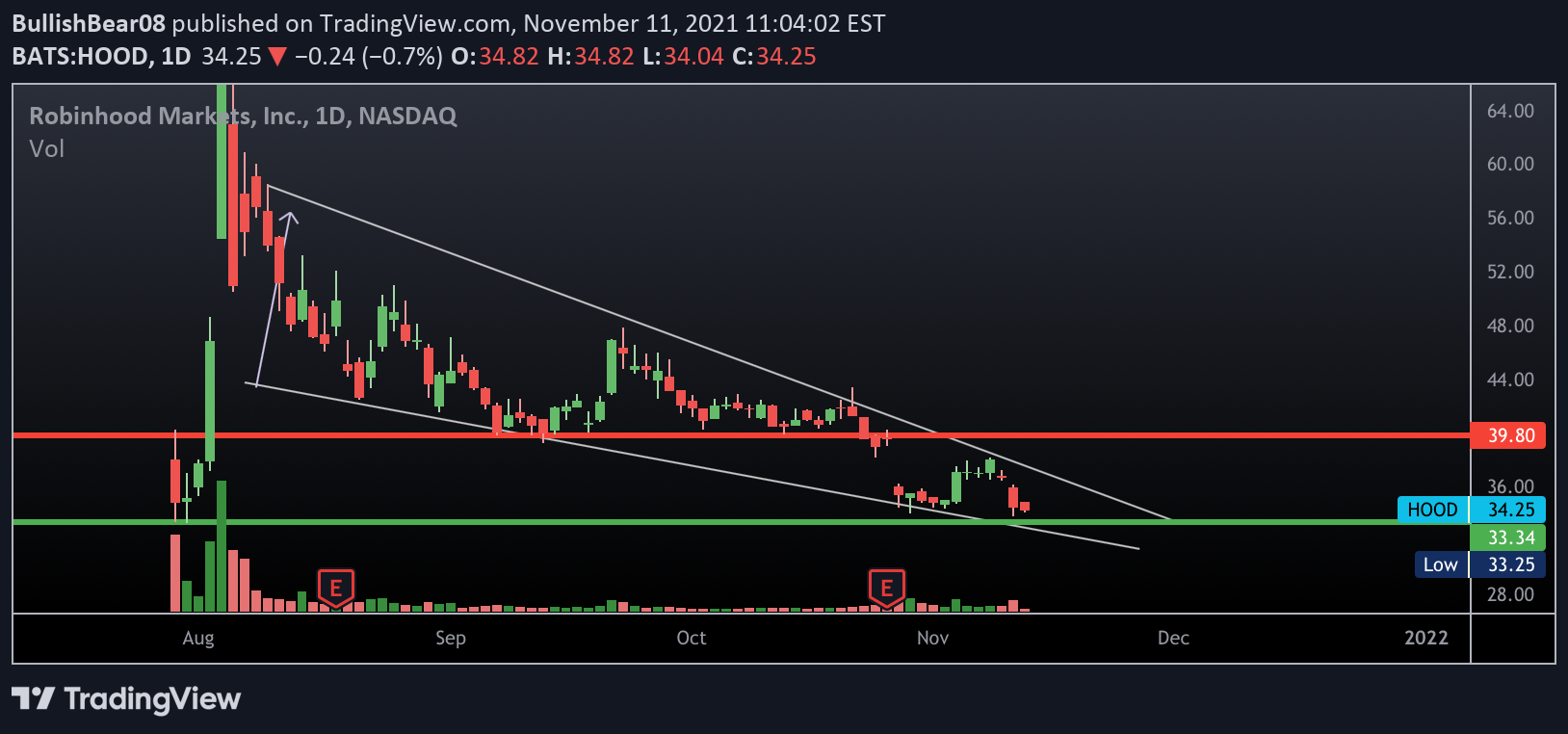Screen dimensions: 1568x734
Task: Click the HOOD 34.25 price tag
Action: coord(1472,510)
